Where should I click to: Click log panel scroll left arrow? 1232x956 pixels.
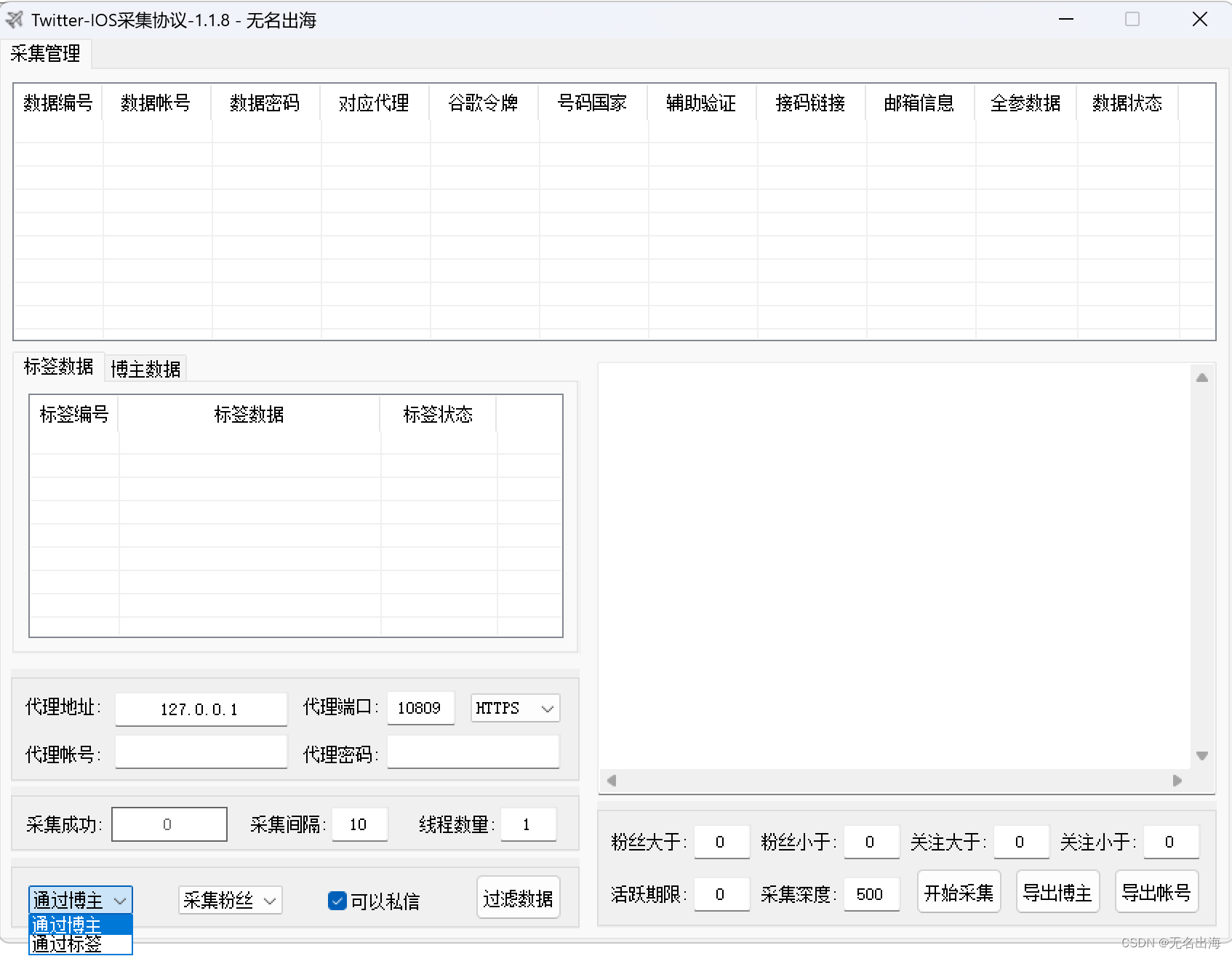point(612,781)
